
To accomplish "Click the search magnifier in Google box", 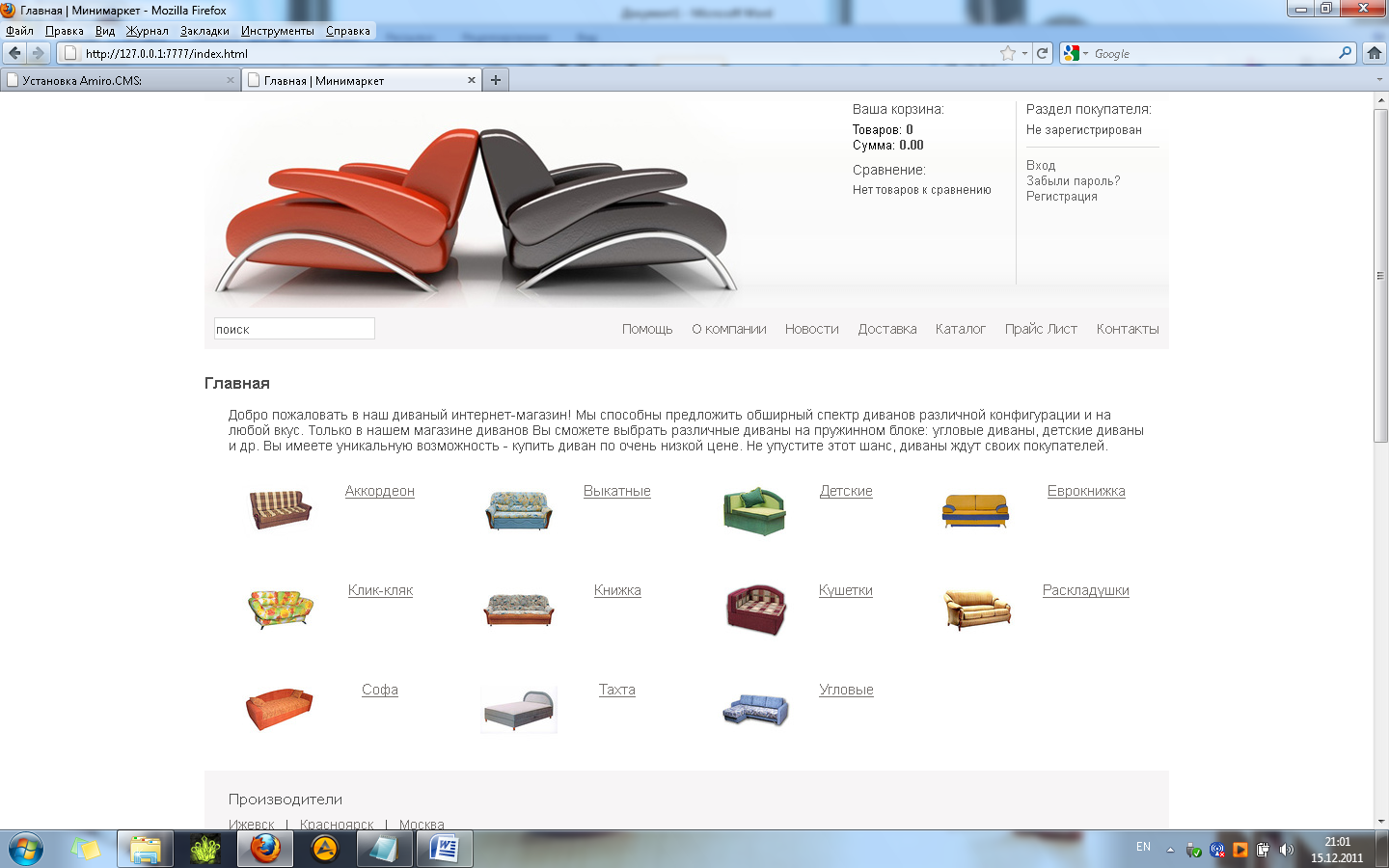I will [1346, 53].
